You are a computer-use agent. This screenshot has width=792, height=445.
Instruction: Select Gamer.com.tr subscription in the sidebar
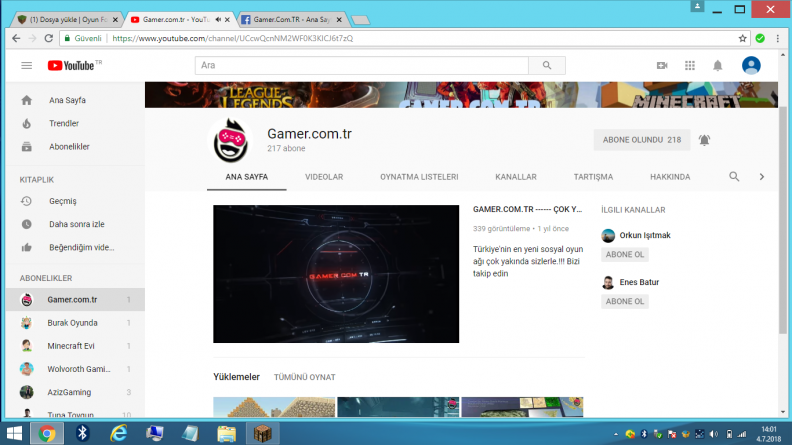(x=75, y=300)
